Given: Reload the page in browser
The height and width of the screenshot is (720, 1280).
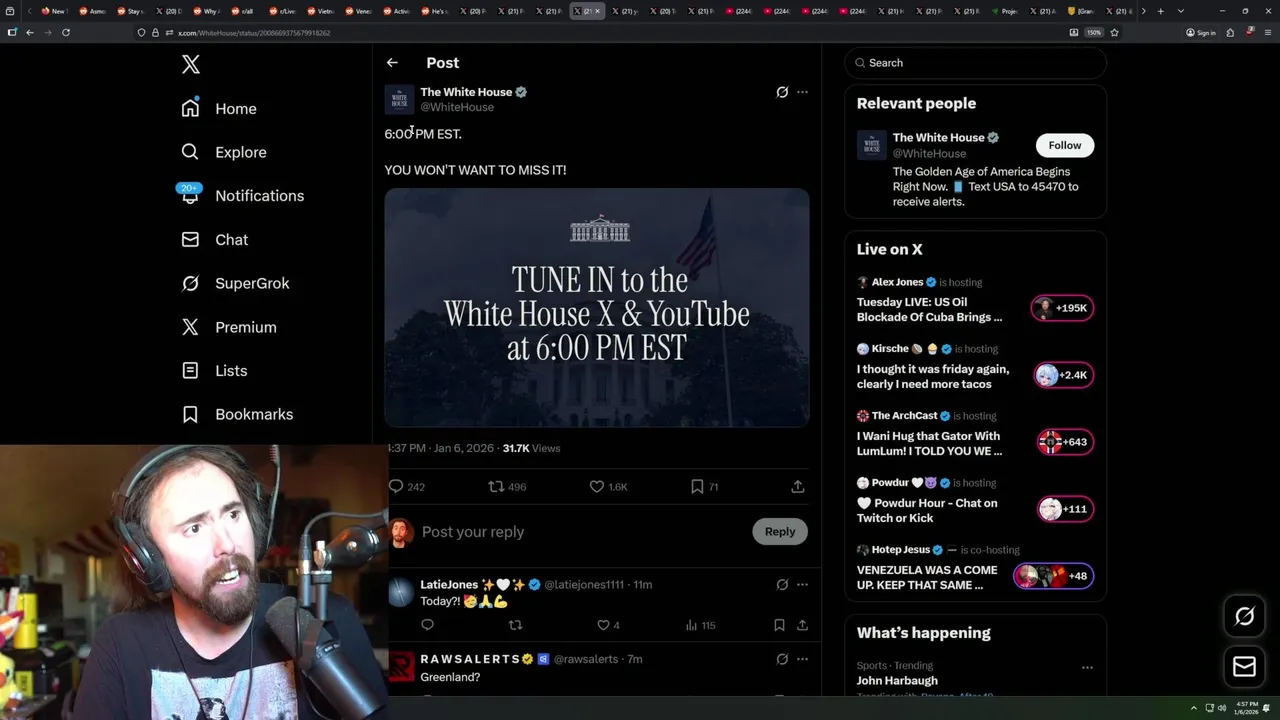Looking at the screenshot, I should tap(66, 32).
